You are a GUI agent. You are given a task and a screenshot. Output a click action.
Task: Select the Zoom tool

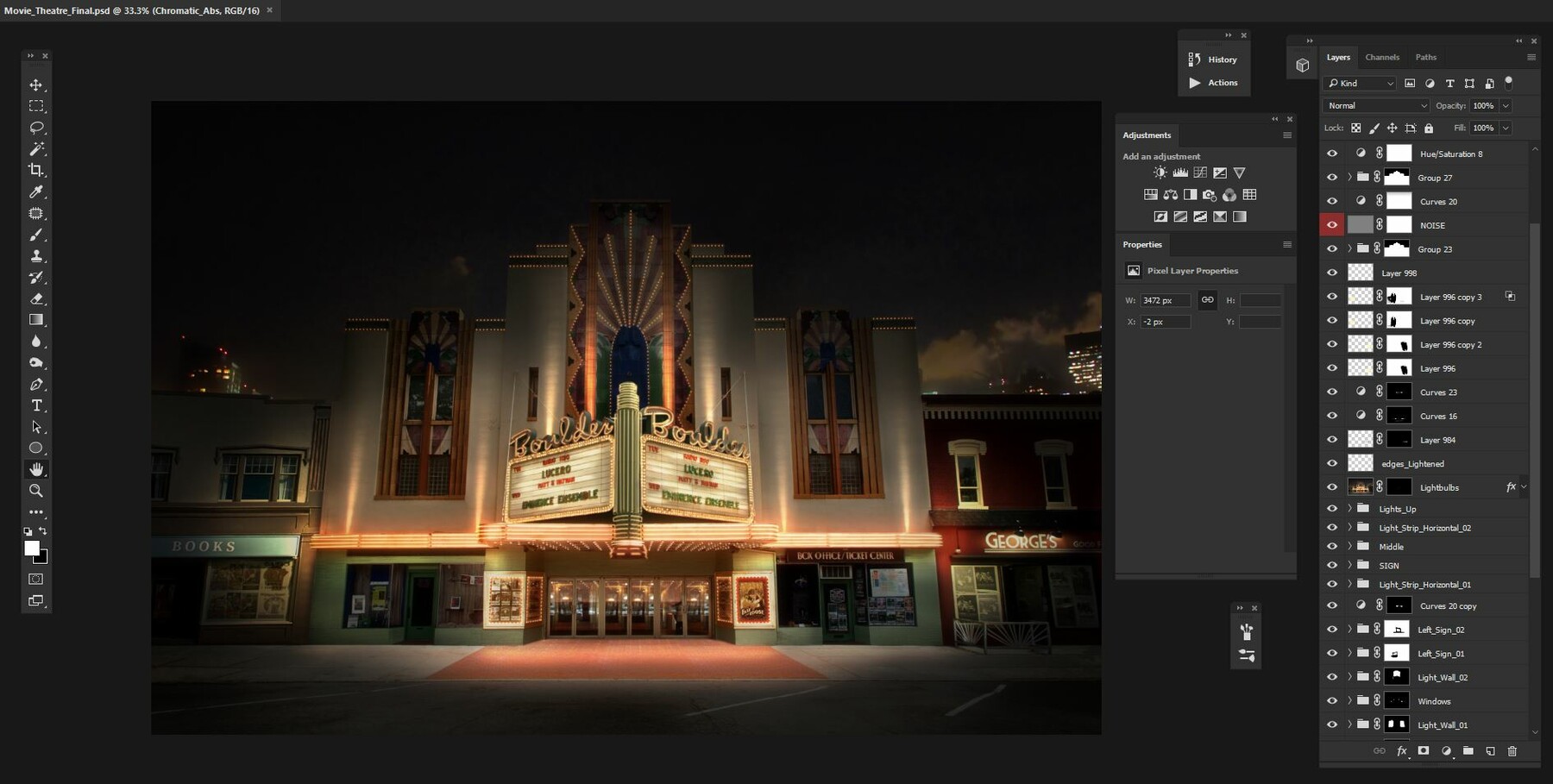[x=36, y=491]
